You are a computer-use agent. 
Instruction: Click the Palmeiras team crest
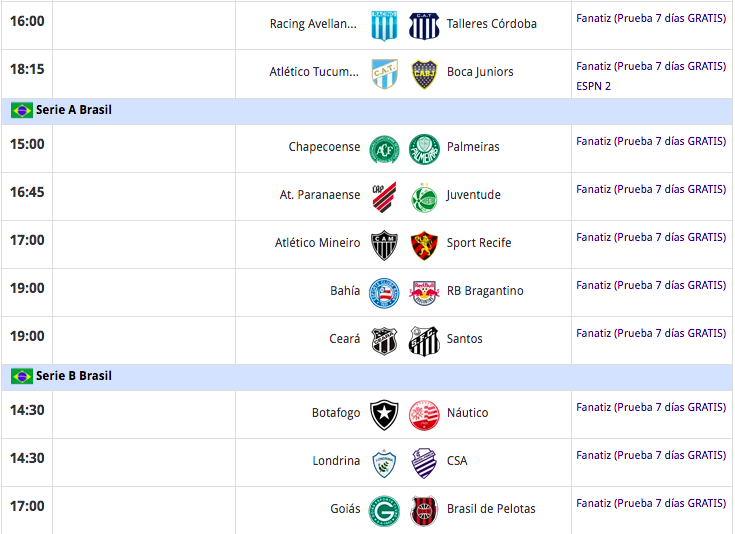pos(424,148)
